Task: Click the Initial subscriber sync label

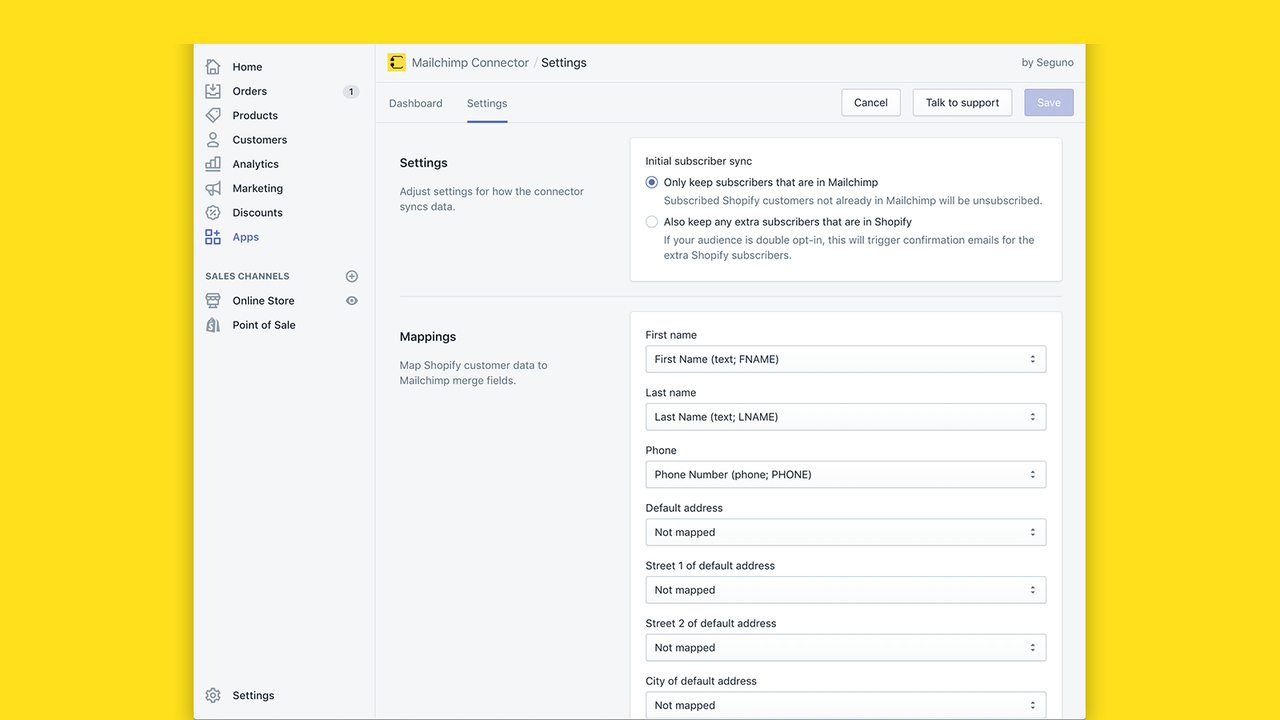Action: click(699, 161)
